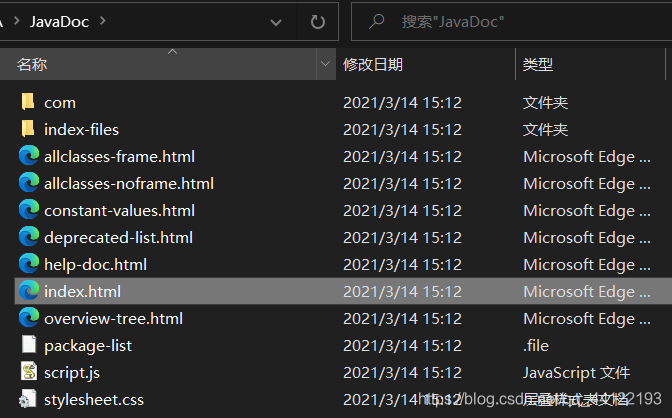Image resolution: width=672 pixels, height=418 pixels.
Task: Click the modified date of constant-values.html
Action: tap(402, 211)
